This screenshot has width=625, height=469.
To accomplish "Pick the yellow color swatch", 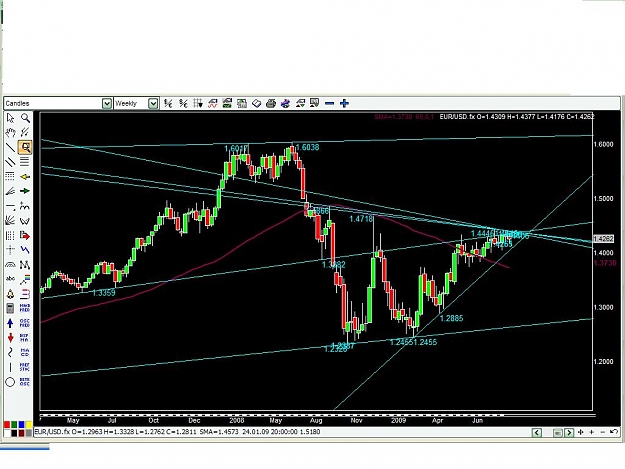I will pyautogui.click(x=29, y=425).
